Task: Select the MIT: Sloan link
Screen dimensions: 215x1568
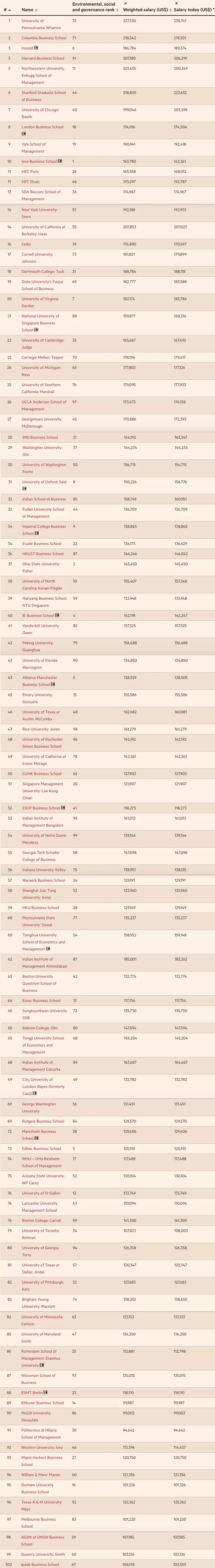Action: coord(31,182)
